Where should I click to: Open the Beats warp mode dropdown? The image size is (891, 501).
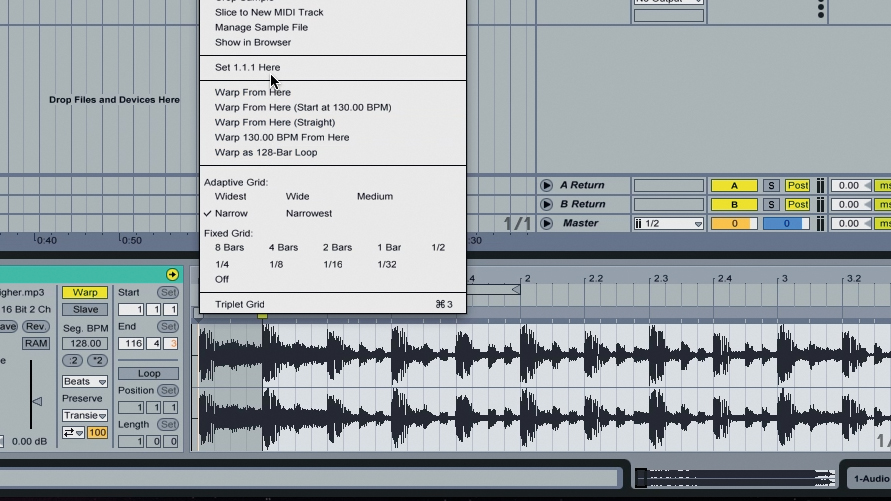pyautogui.click(x=85, y=381)
